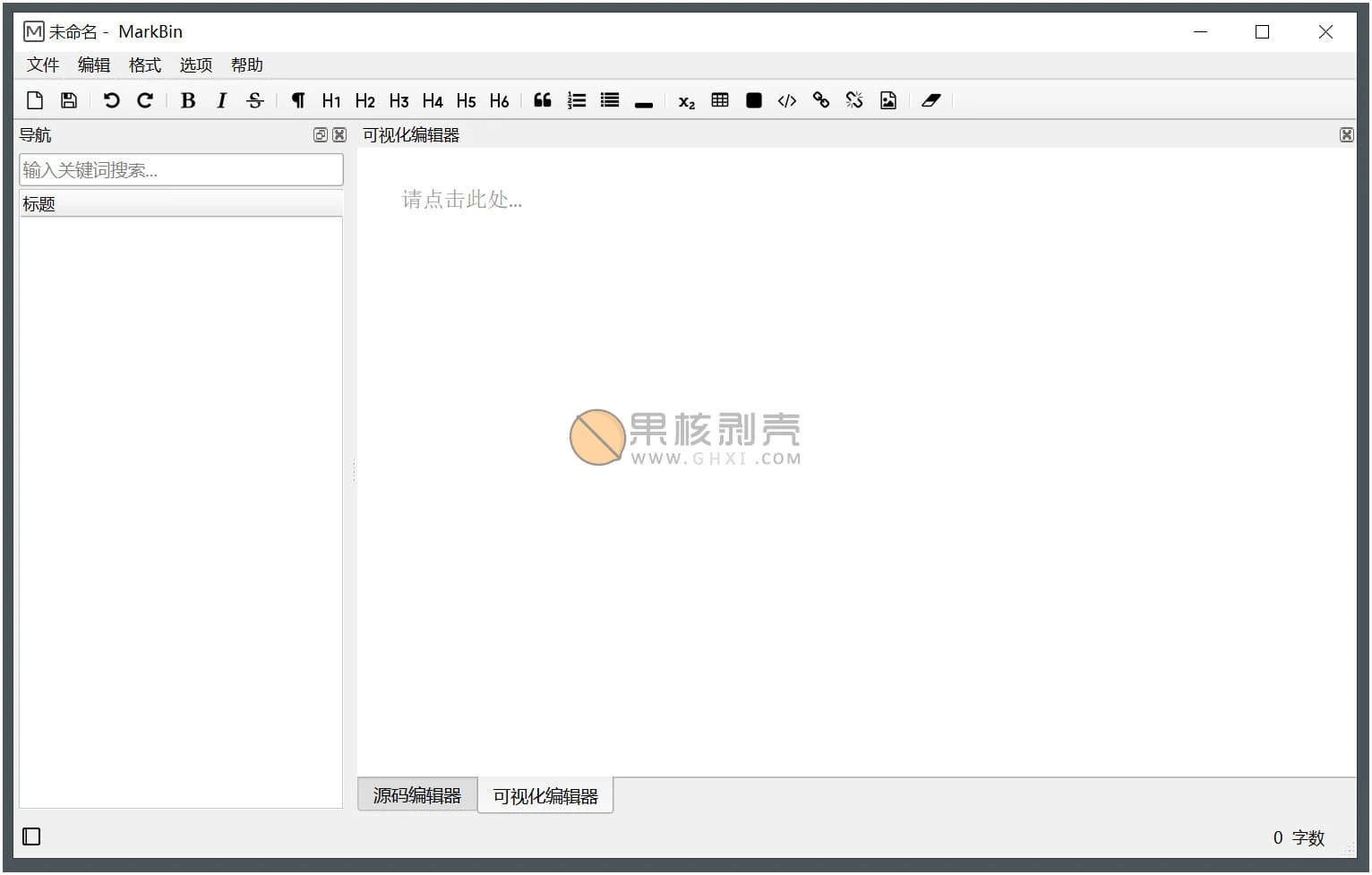This screenshot has height=875, width=1372.
Task: Toggle italic formatting
Action: coord(221,100)
